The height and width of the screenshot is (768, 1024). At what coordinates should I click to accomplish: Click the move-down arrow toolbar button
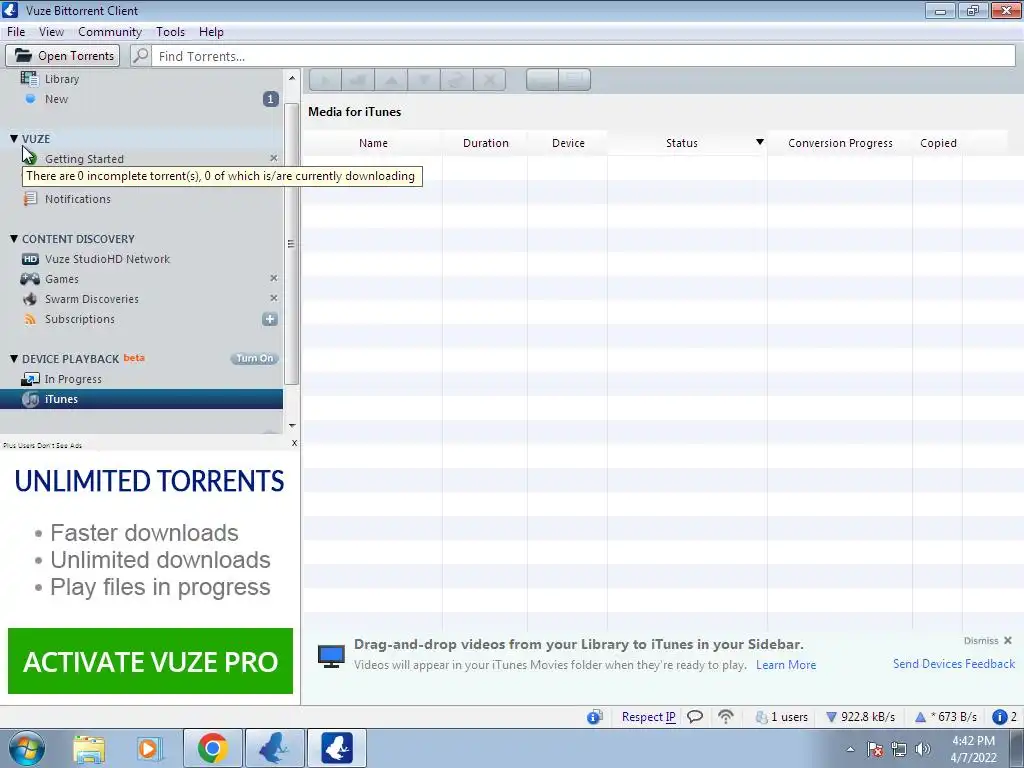pos(424,80)
